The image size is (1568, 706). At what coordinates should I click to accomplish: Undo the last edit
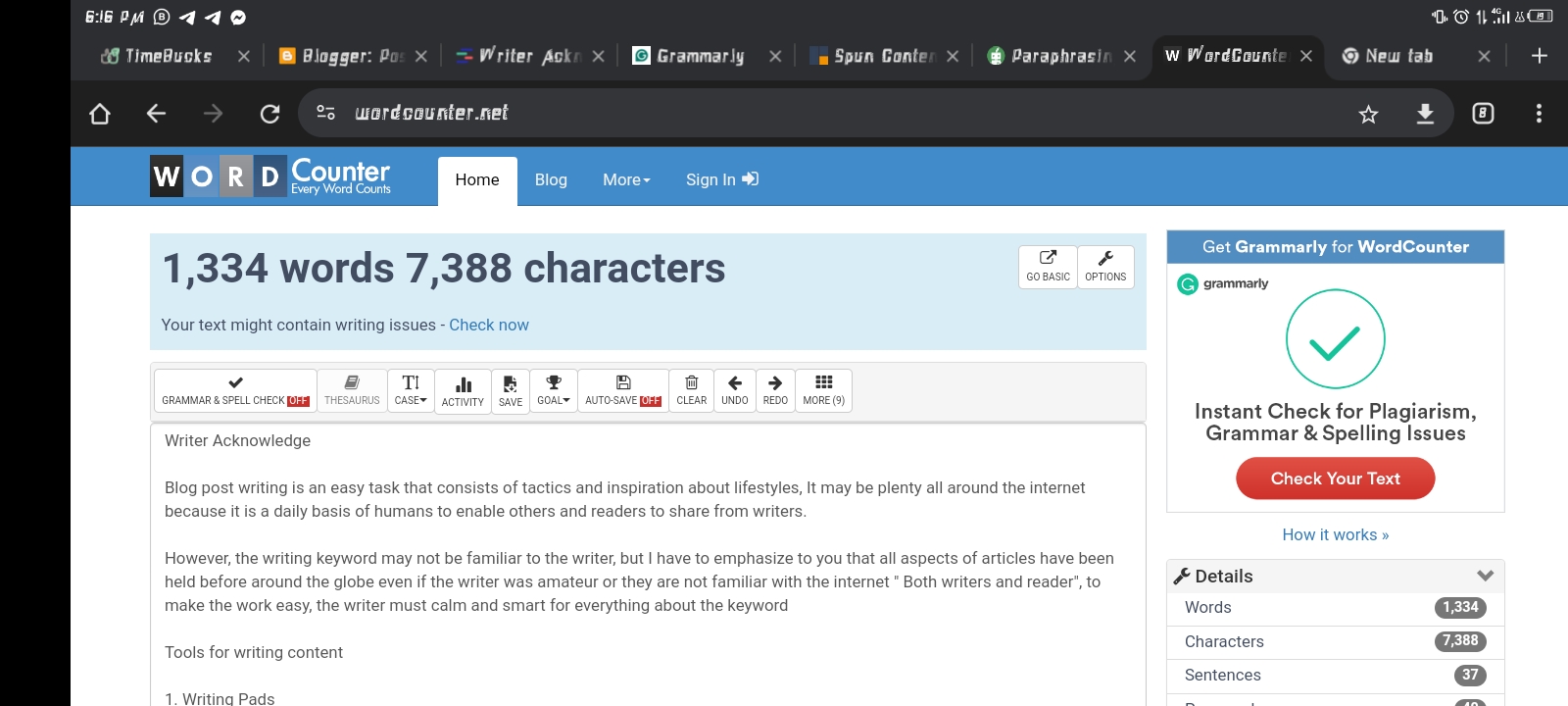[x=735, y=390]
